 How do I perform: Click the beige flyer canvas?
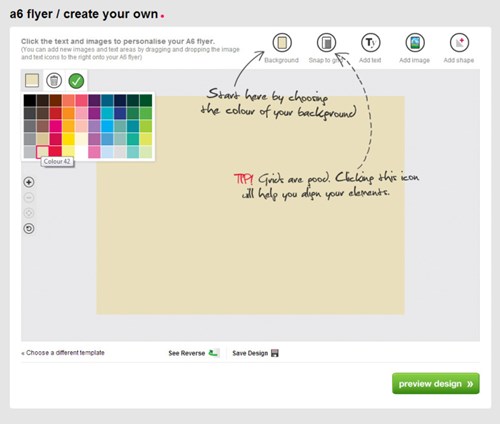click(250, 233)
